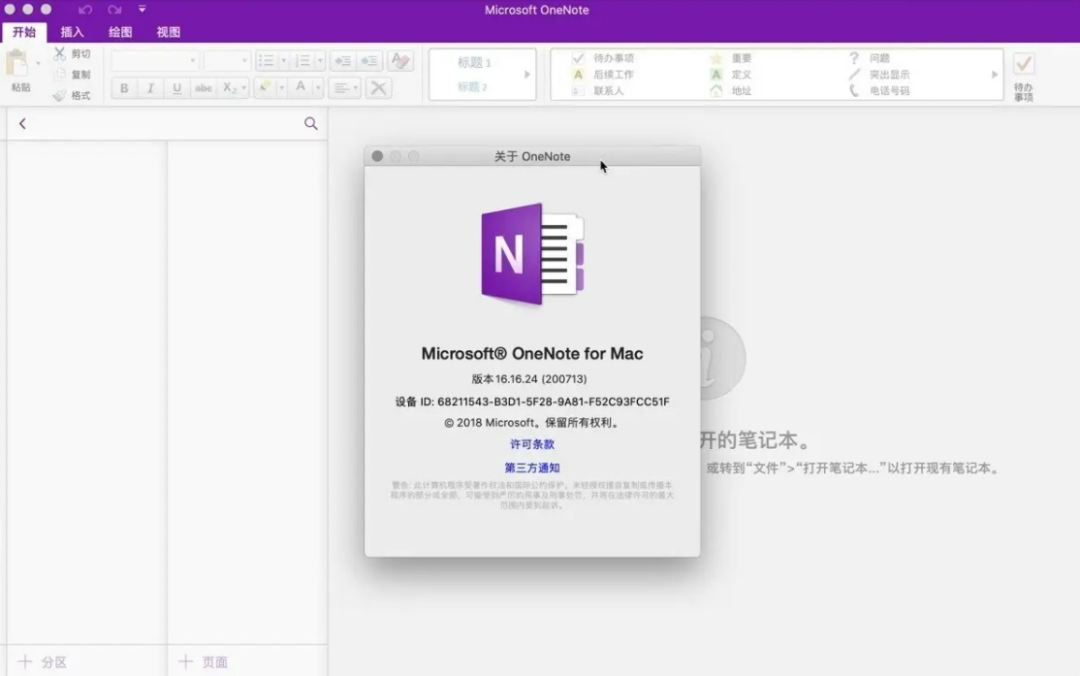Open highlight color dropdown arrow
The image size is (1080, 676).
[281, 88]
